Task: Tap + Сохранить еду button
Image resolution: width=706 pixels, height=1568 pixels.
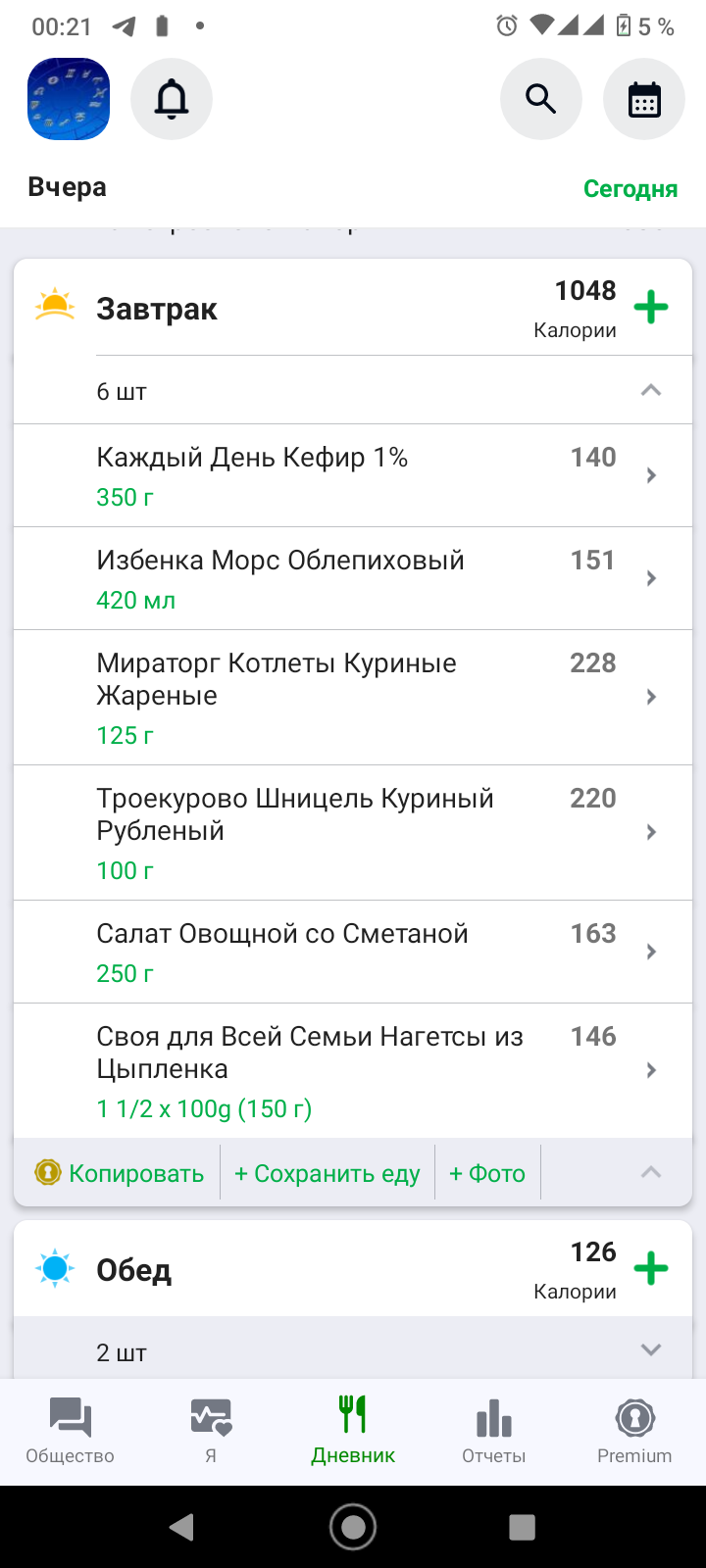Action: click(328, 1173)
